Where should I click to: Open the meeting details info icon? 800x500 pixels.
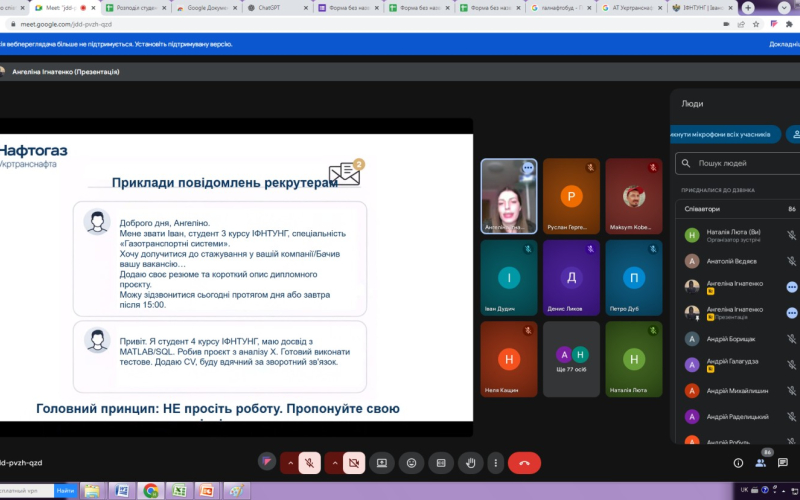(x=738, y=463)
